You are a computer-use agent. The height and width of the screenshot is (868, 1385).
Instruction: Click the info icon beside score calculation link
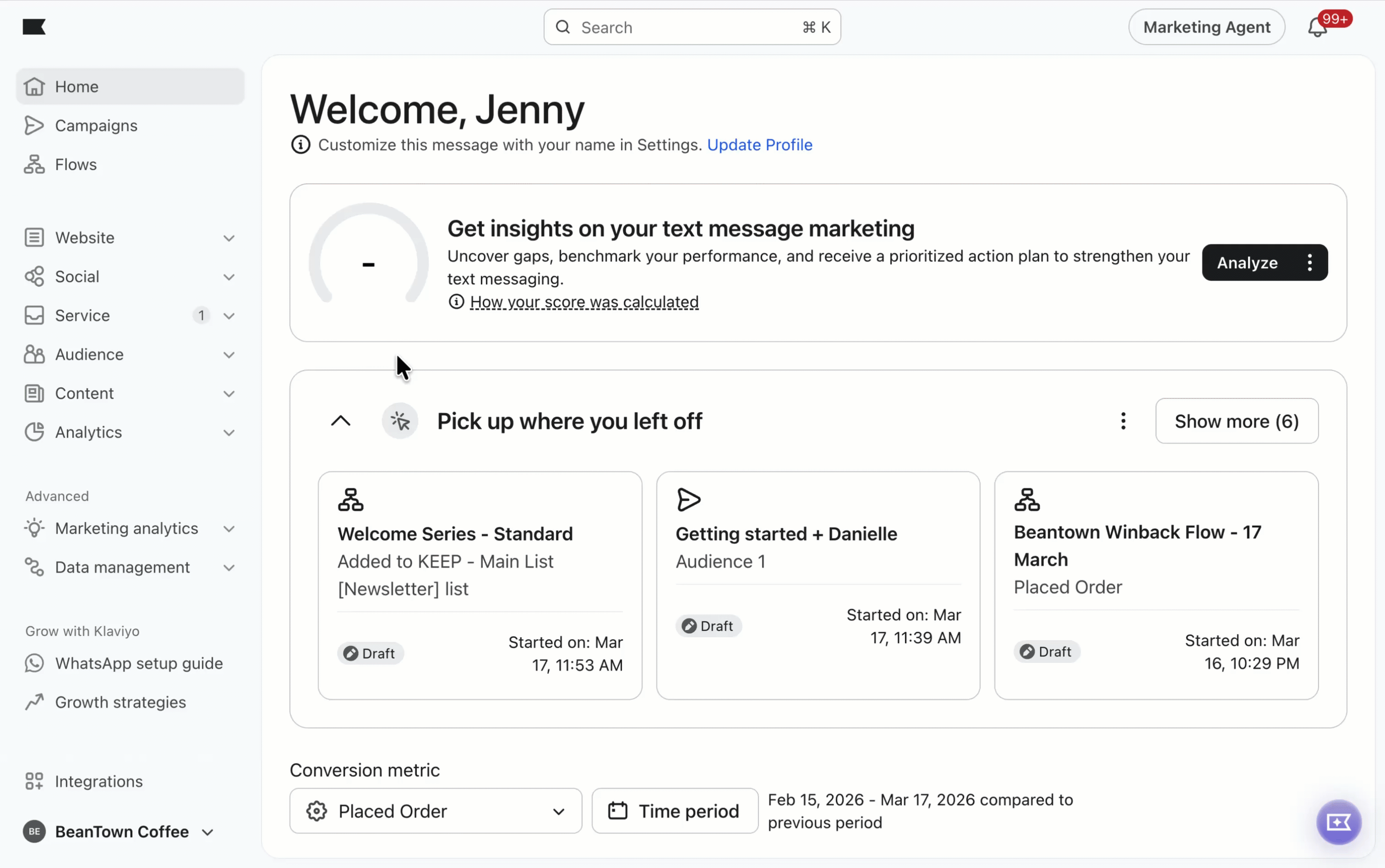click(x=457, y=301)
